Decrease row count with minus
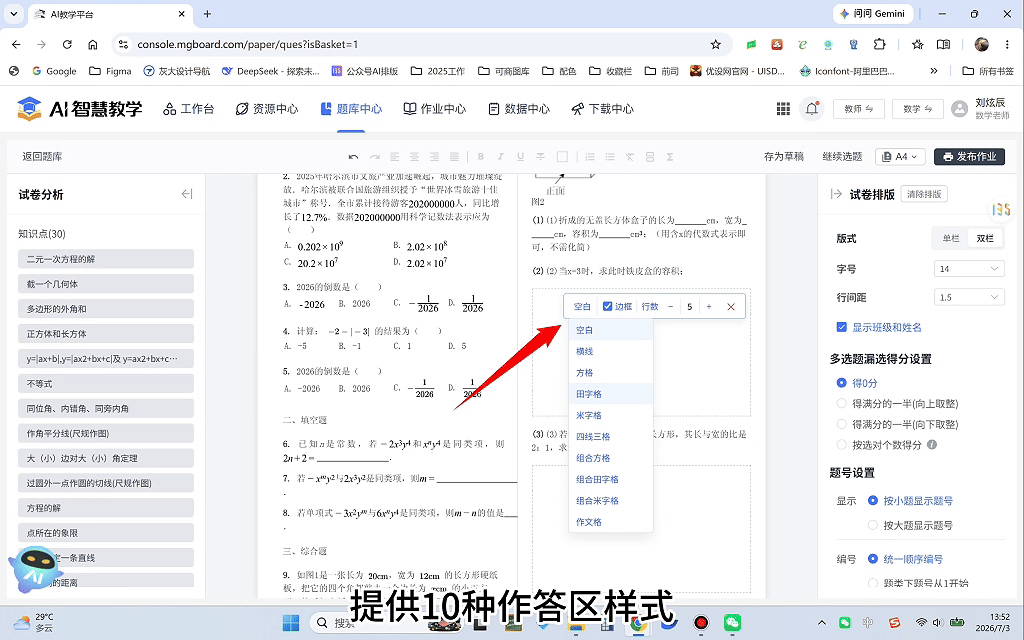 pos(670,307)
